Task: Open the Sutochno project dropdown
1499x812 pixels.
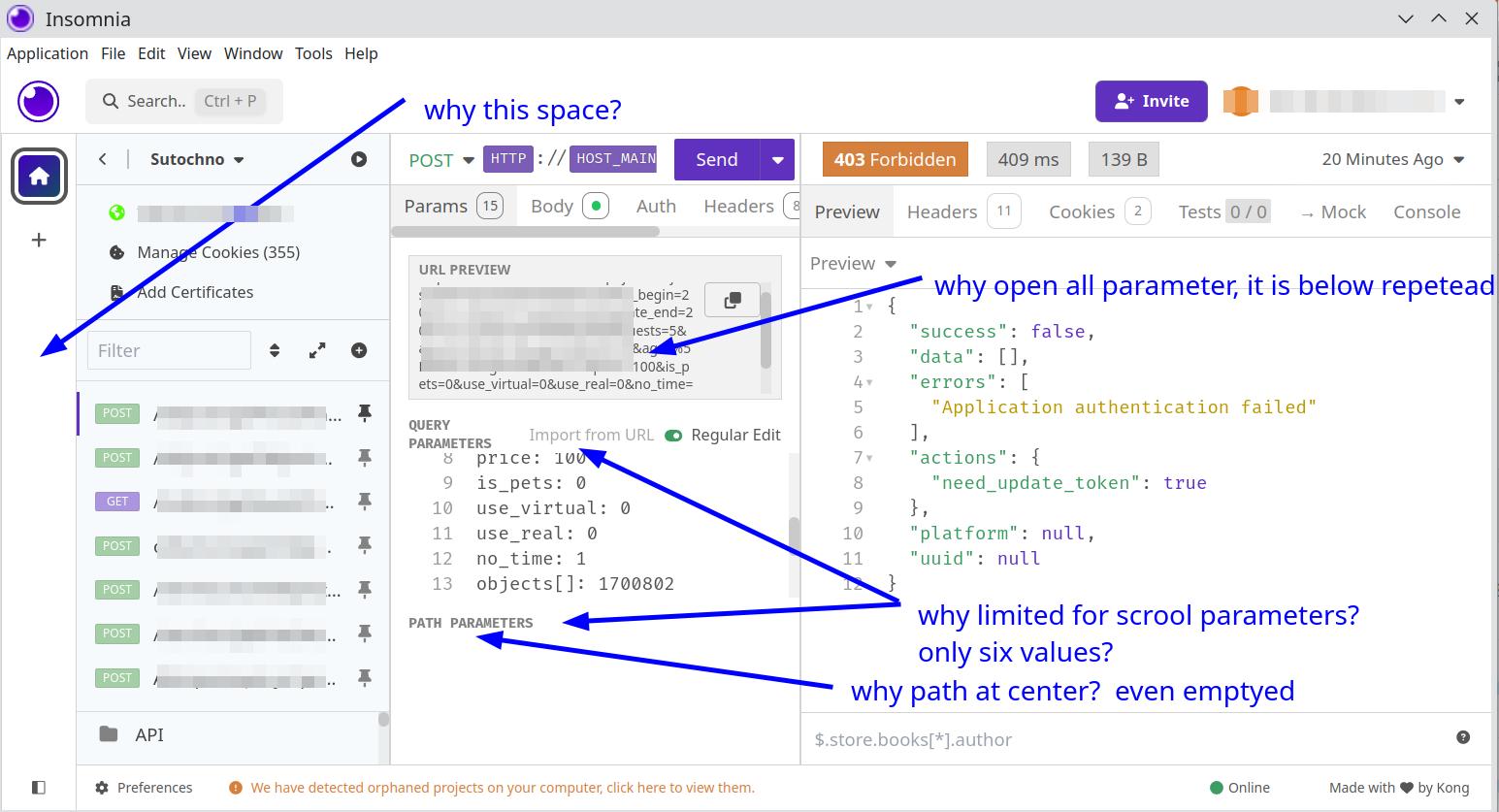Action: coord(198,159)
